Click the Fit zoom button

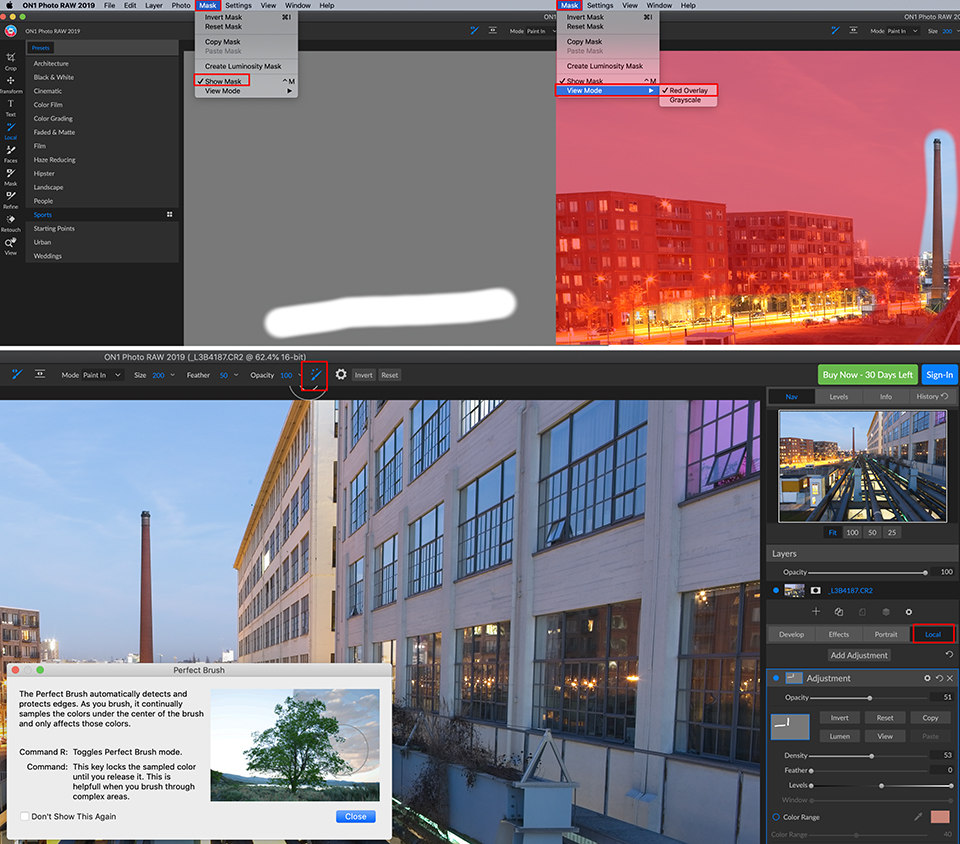pos(833,532)
